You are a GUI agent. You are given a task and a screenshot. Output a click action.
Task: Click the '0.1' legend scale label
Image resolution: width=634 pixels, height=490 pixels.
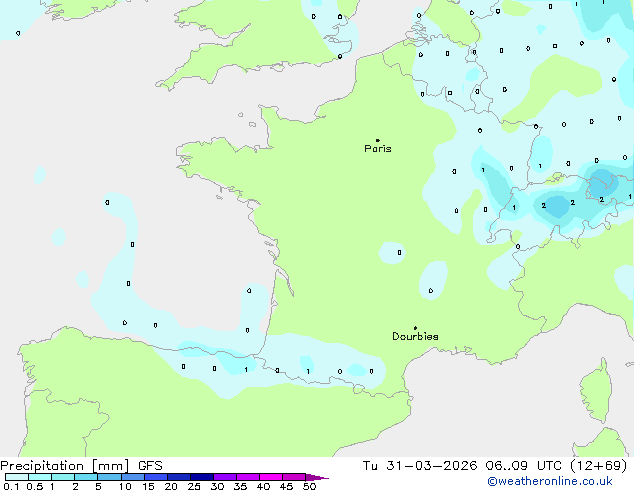[x=9, y=486]
